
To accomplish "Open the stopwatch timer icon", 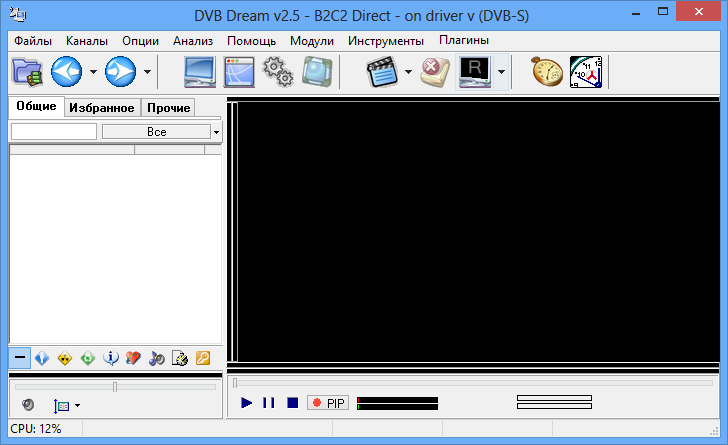I will coord(547,72).
